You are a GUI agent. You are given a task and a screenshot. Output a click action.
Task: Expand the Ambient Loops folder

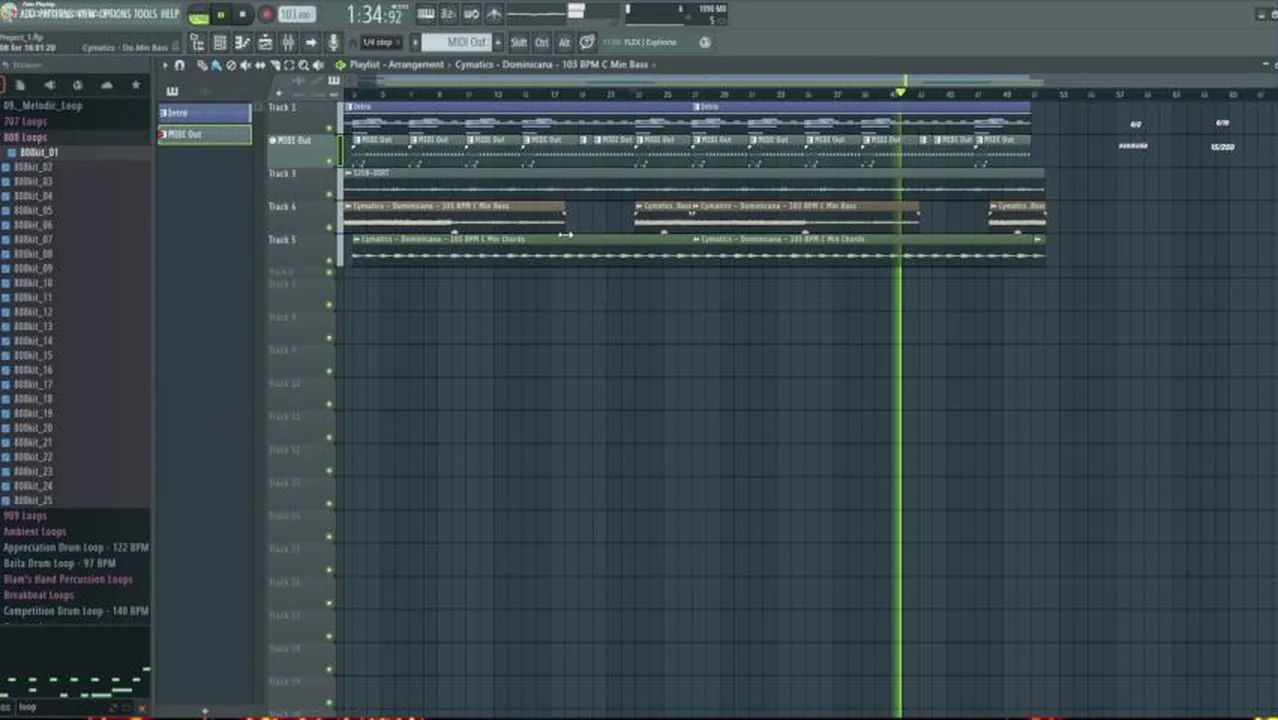coord(35,532)
